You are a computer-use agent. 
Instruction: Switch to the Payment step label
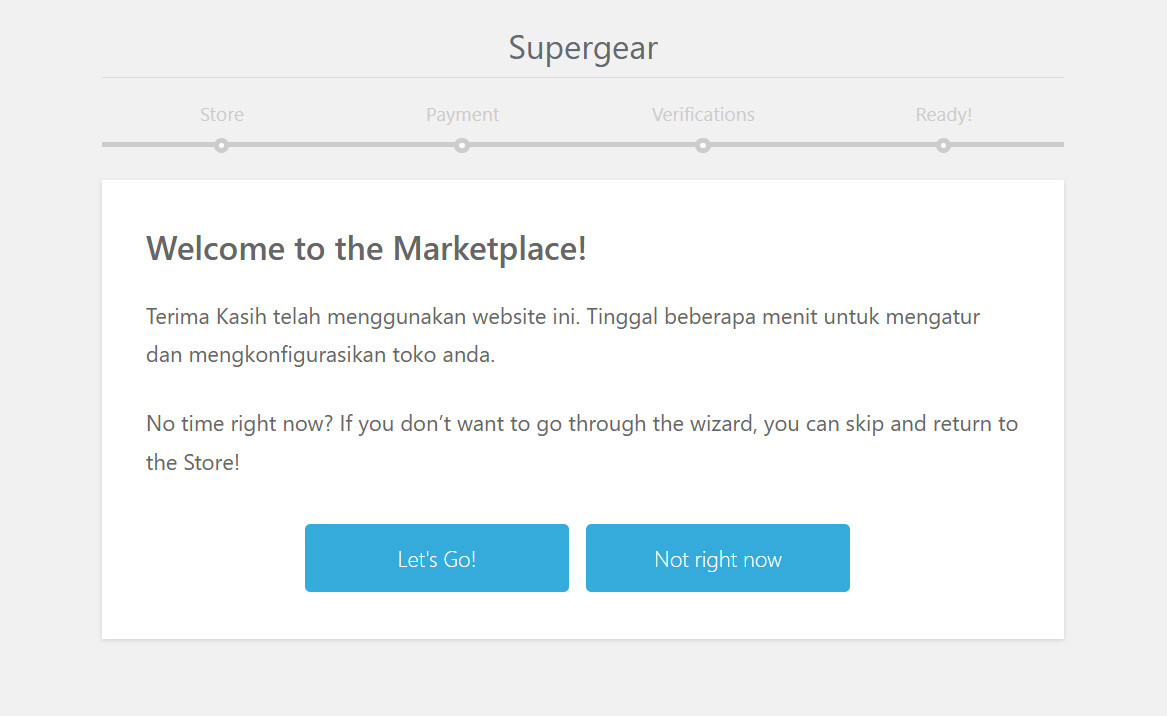point(462,115)
